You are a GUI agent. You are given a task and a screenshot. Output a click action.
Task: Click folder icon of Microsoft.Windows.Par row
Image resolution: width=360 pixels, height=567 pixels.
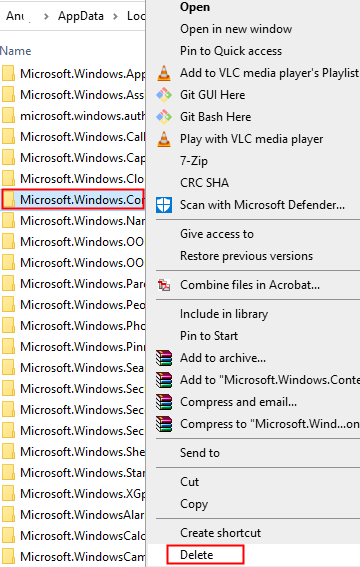tap(8, 283)
